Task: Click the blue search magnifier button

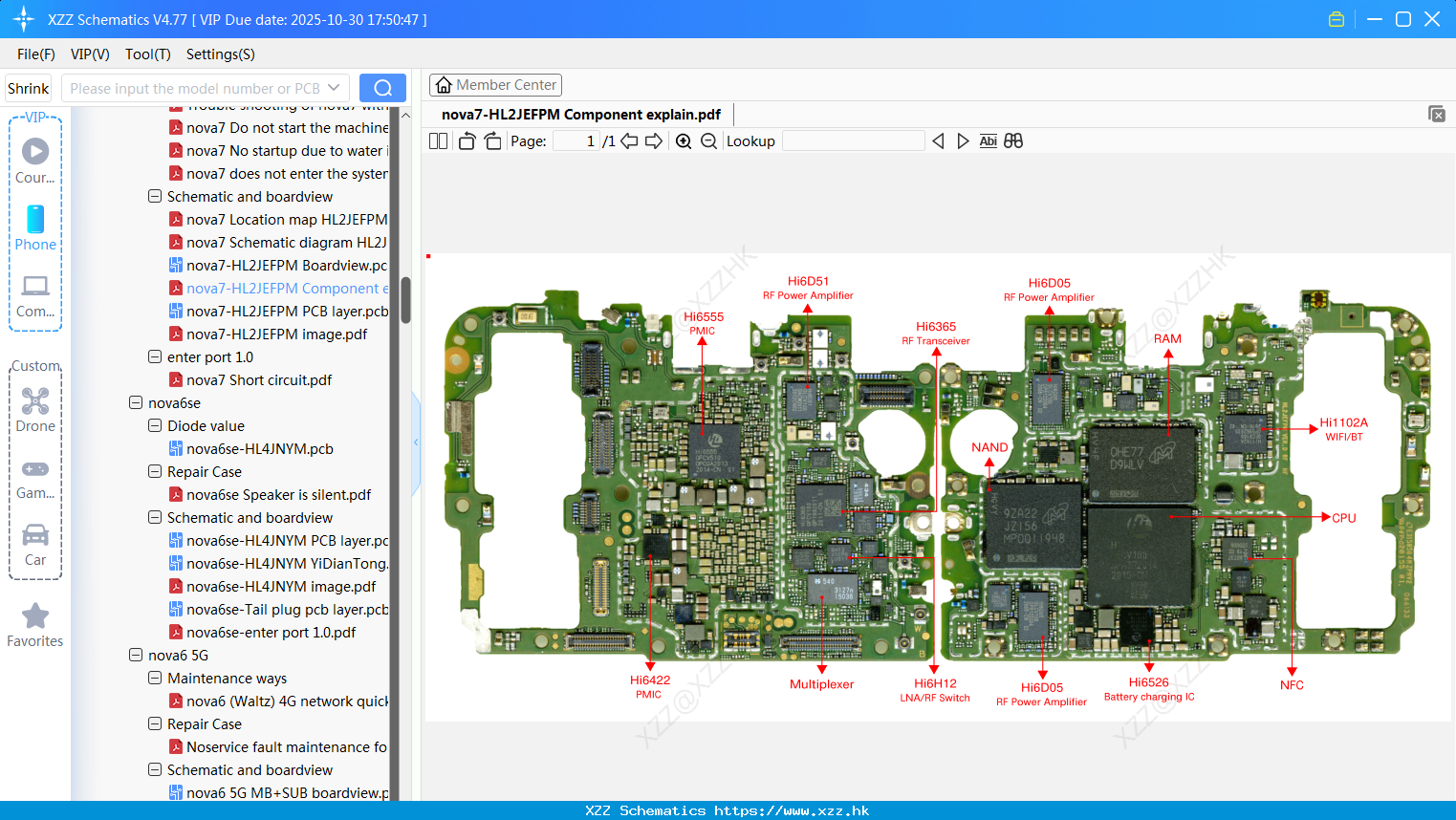Action: tap(382, 87)
